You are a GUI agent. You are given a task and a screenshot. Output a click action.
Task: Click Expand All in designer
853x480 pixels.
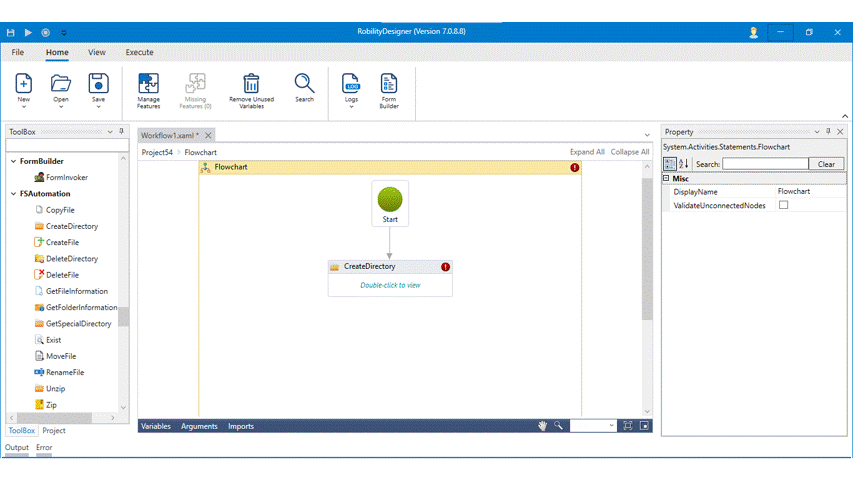click(587, 152)
